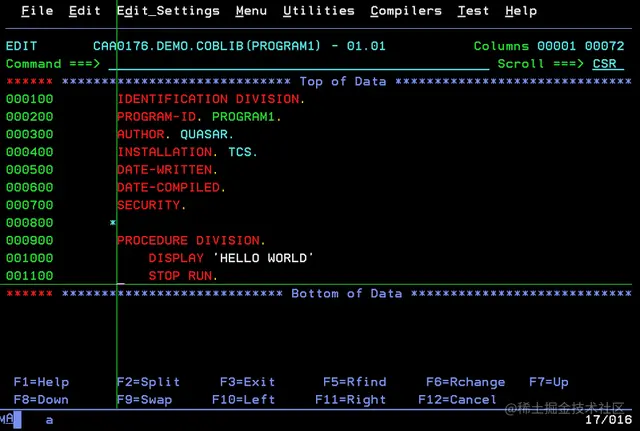Click PROCEDURE DIVISION text
The height and width of the screenshot is (431, 640).
[191, 240]
